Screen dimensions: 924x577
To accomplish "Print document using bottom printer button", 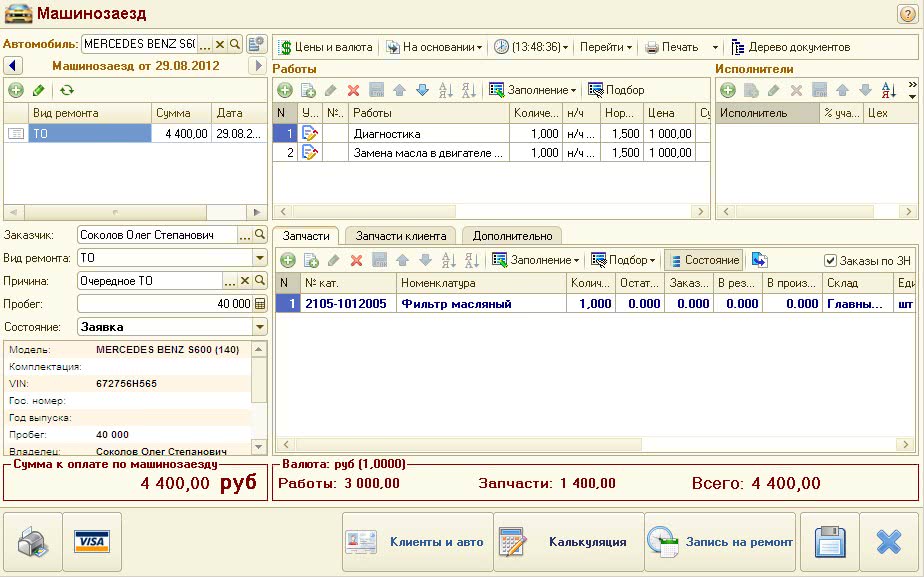I will pyautogui.click(x=32, y=542).
